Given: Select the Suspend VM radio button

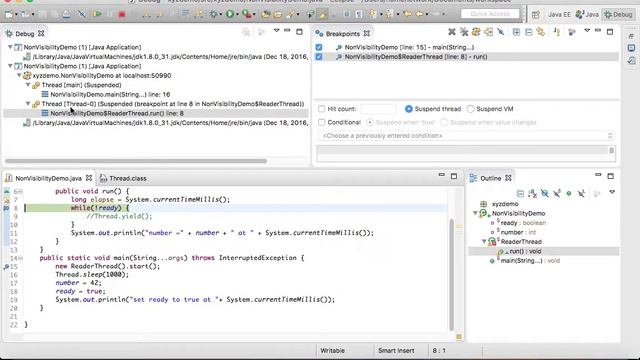Looking at the screenshot, I should (x=471, y=109).
